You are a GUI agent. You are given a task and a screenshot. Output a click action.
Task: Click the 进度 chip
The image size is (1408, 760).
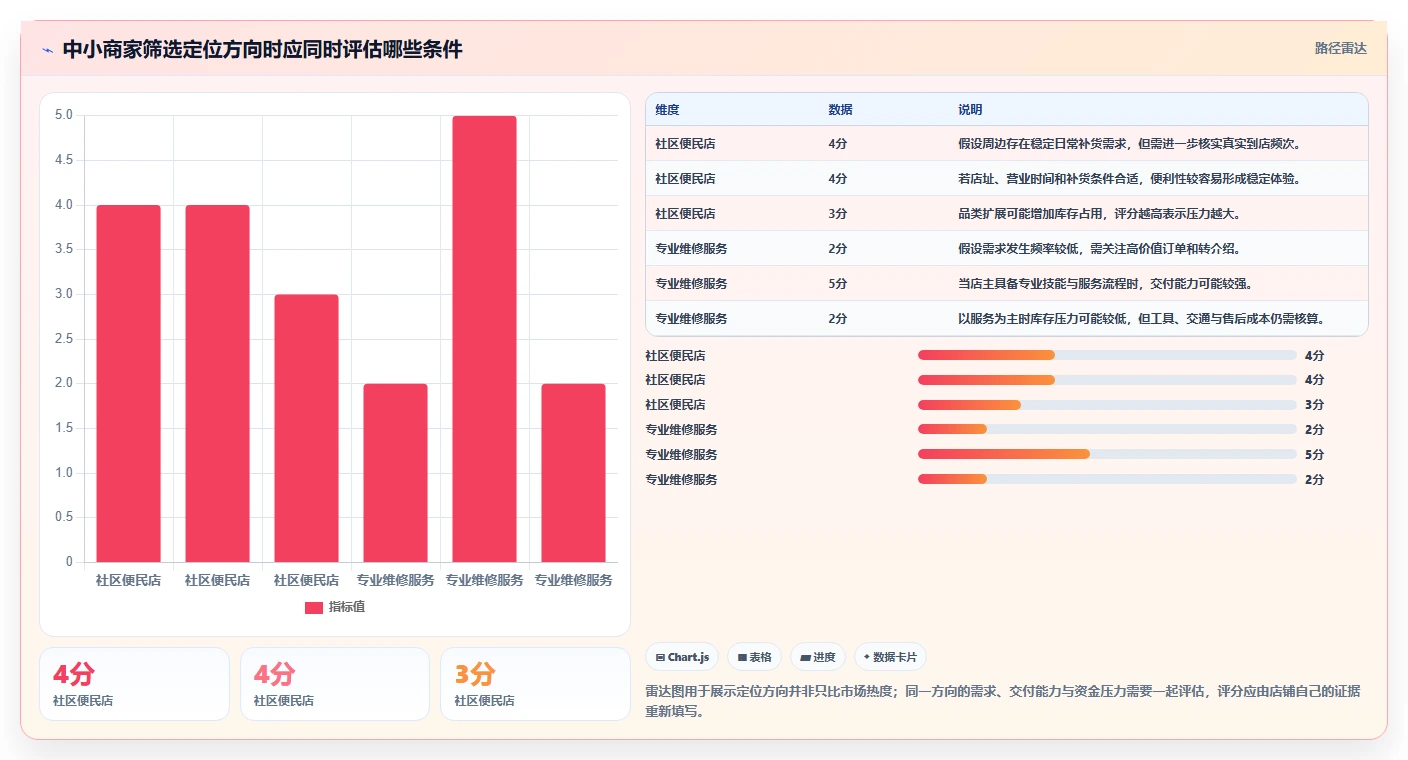(817, 657)
